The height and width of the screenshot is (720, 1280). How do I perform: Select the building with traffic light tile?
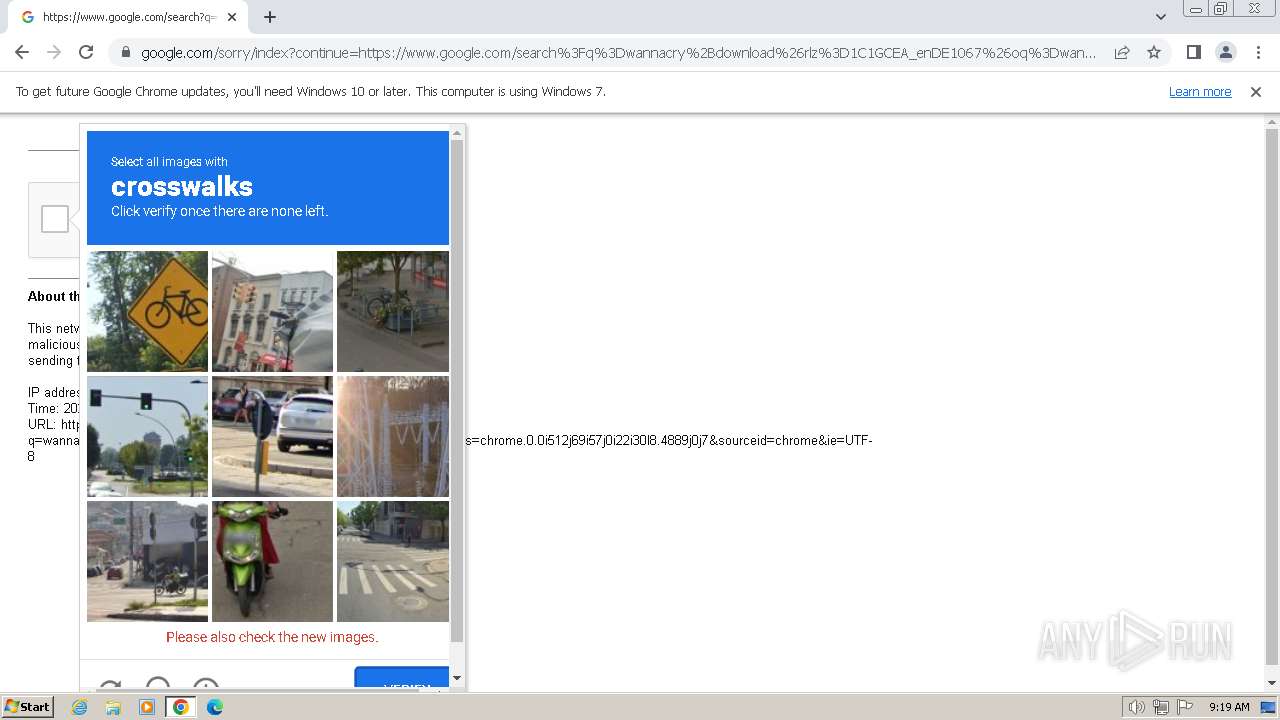(x=272, y=311)
